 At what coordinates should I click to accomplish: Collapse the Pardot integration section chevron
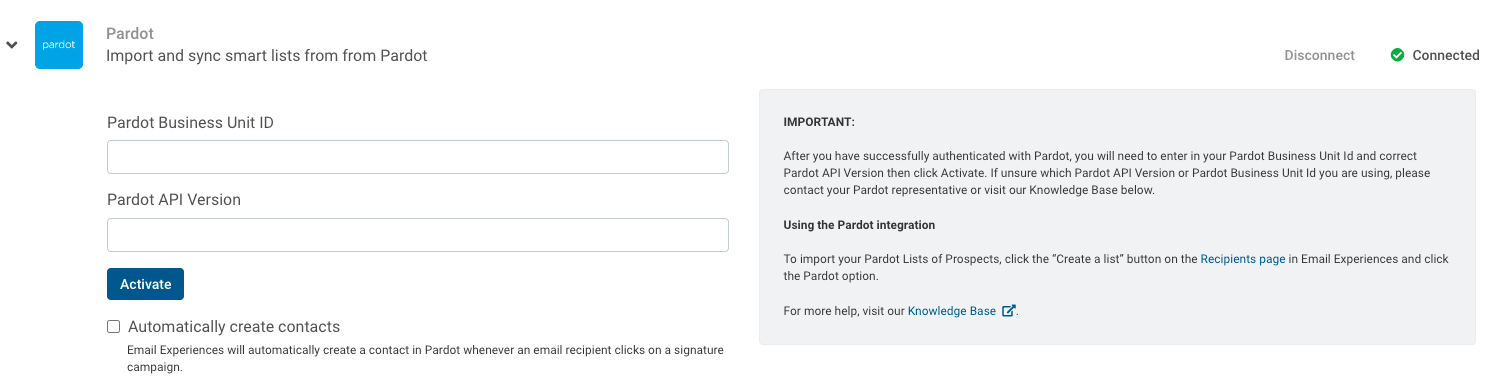coord(12,45)
